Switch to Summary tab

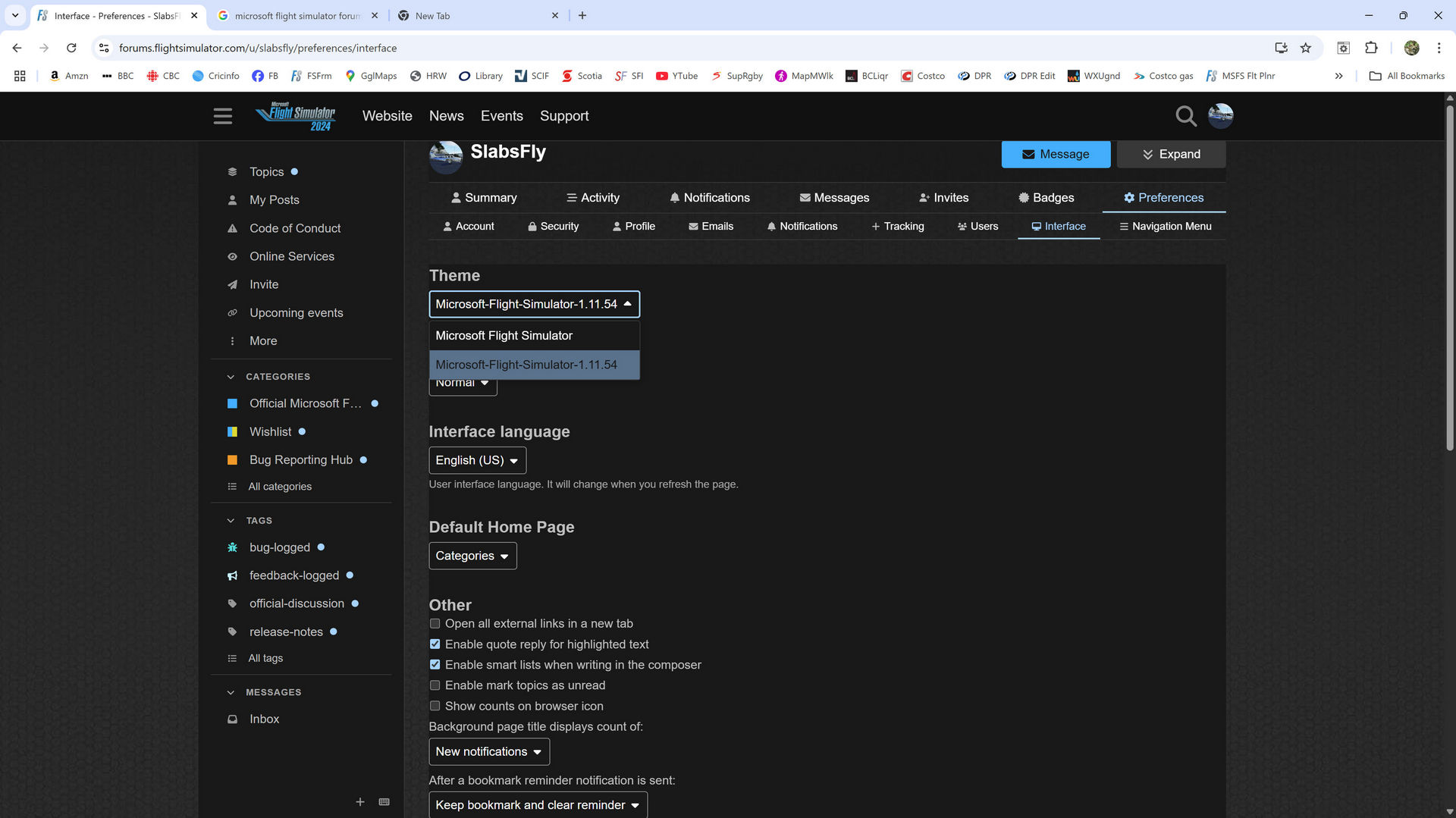tap(484, 198)
